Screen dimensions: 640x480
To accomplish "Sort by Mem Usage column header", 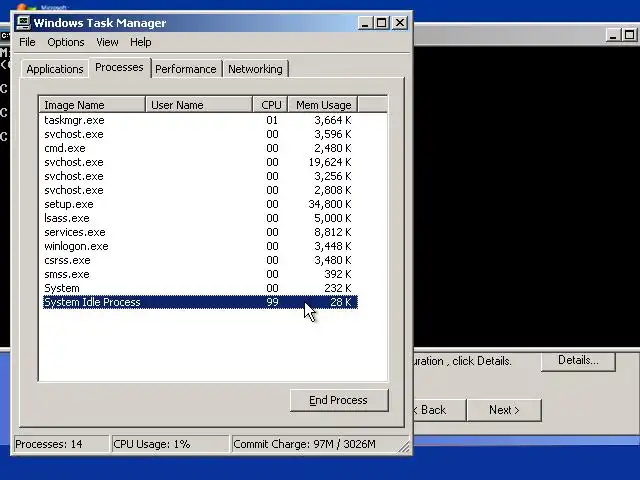I will pyautogui.click(x=323, y=105).
